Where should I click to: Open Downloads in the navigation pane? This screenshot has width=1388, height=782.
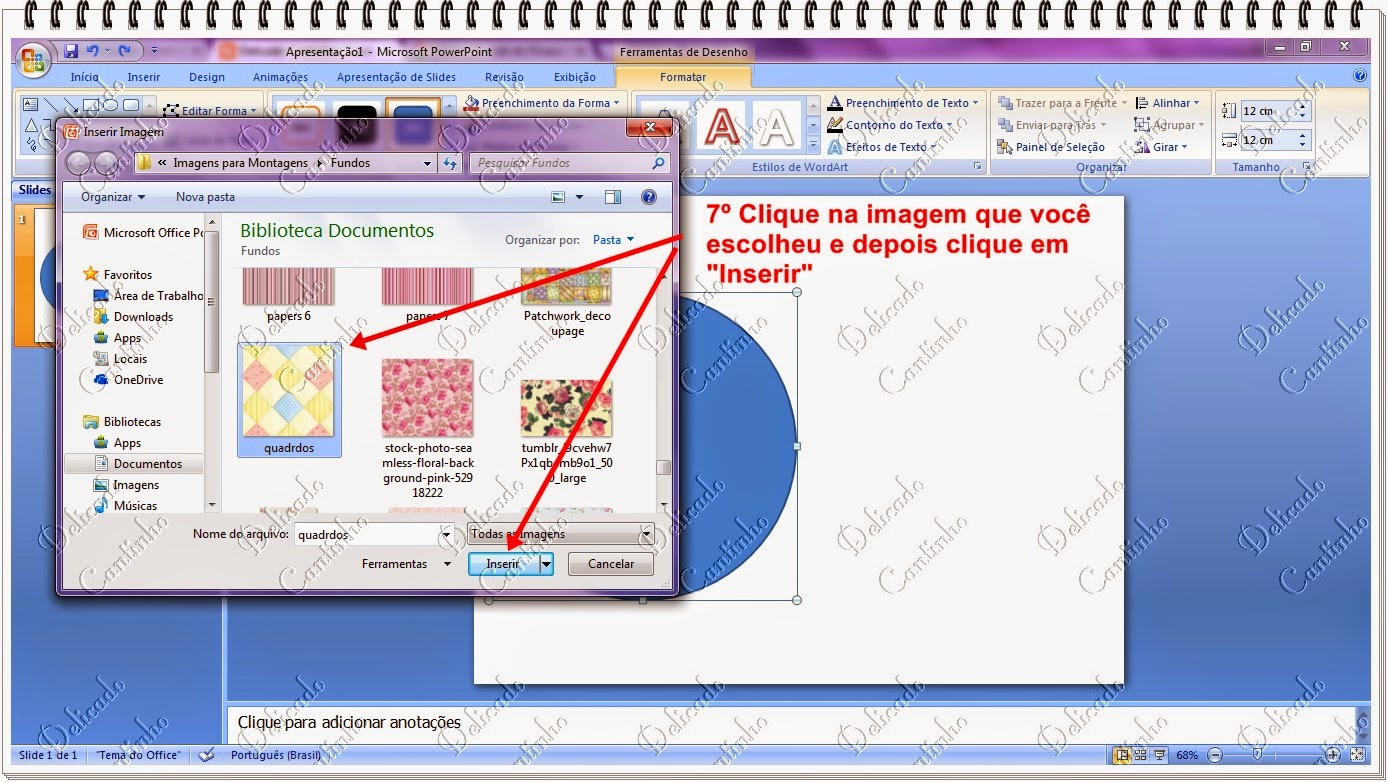click(134, 317)
